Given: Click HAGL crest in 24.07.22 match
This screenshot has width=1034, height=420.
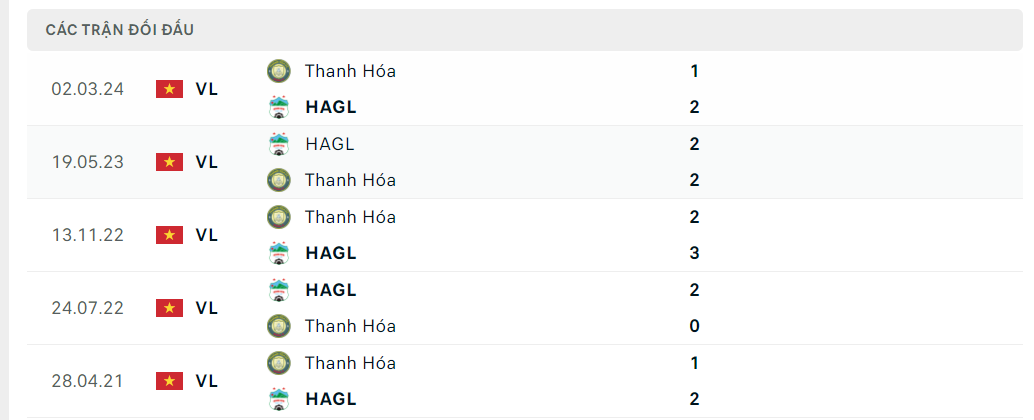Looking at the screenshot, I should pos(278,290).
